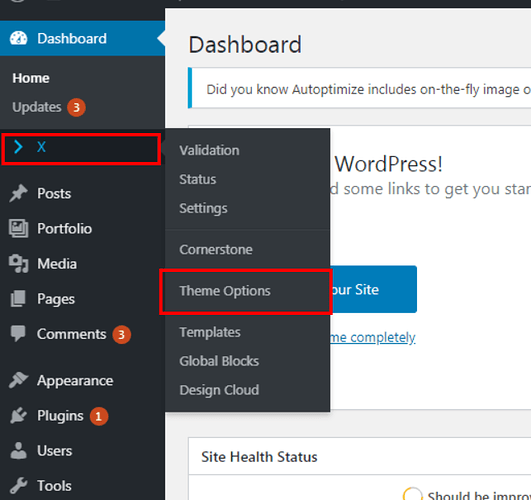The width and height of the screenshot is (531, 500).
Task: Open the Posts menu
Action: tap(54, 193)
